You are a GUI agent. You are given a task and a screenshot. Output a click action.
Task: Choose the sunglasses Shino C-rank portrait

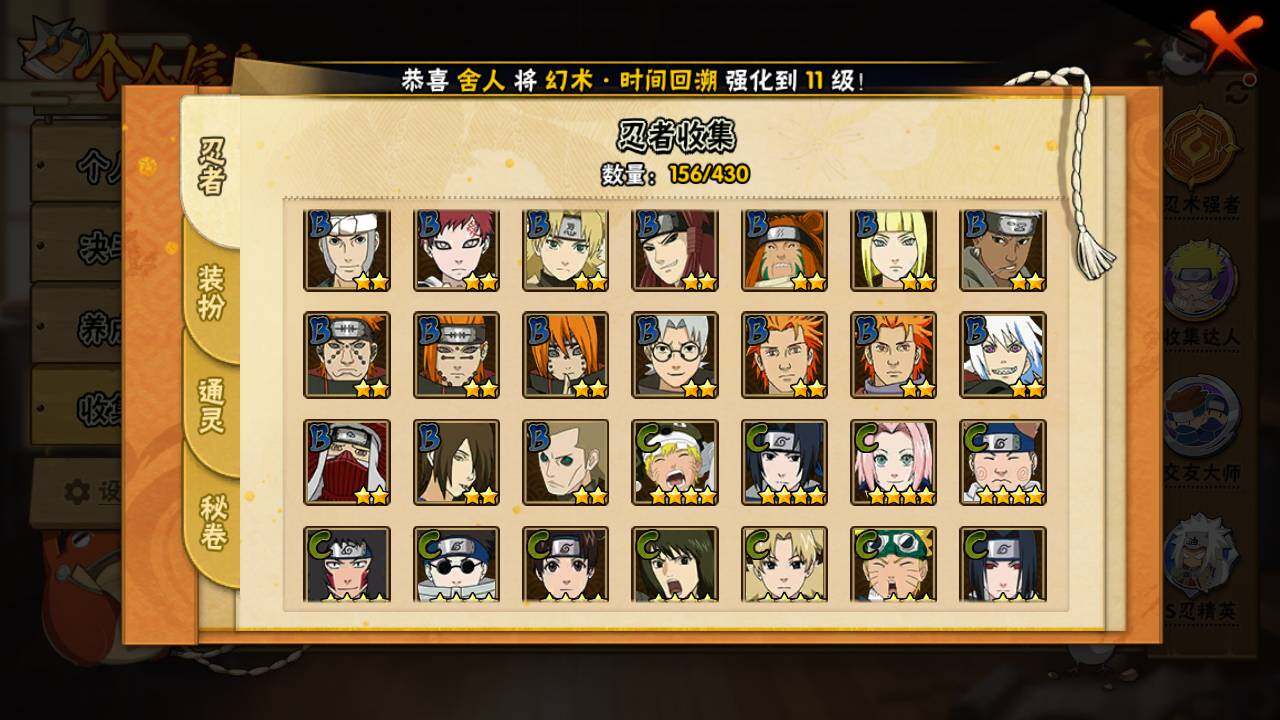pyautogui.click(x=457, y=564)
